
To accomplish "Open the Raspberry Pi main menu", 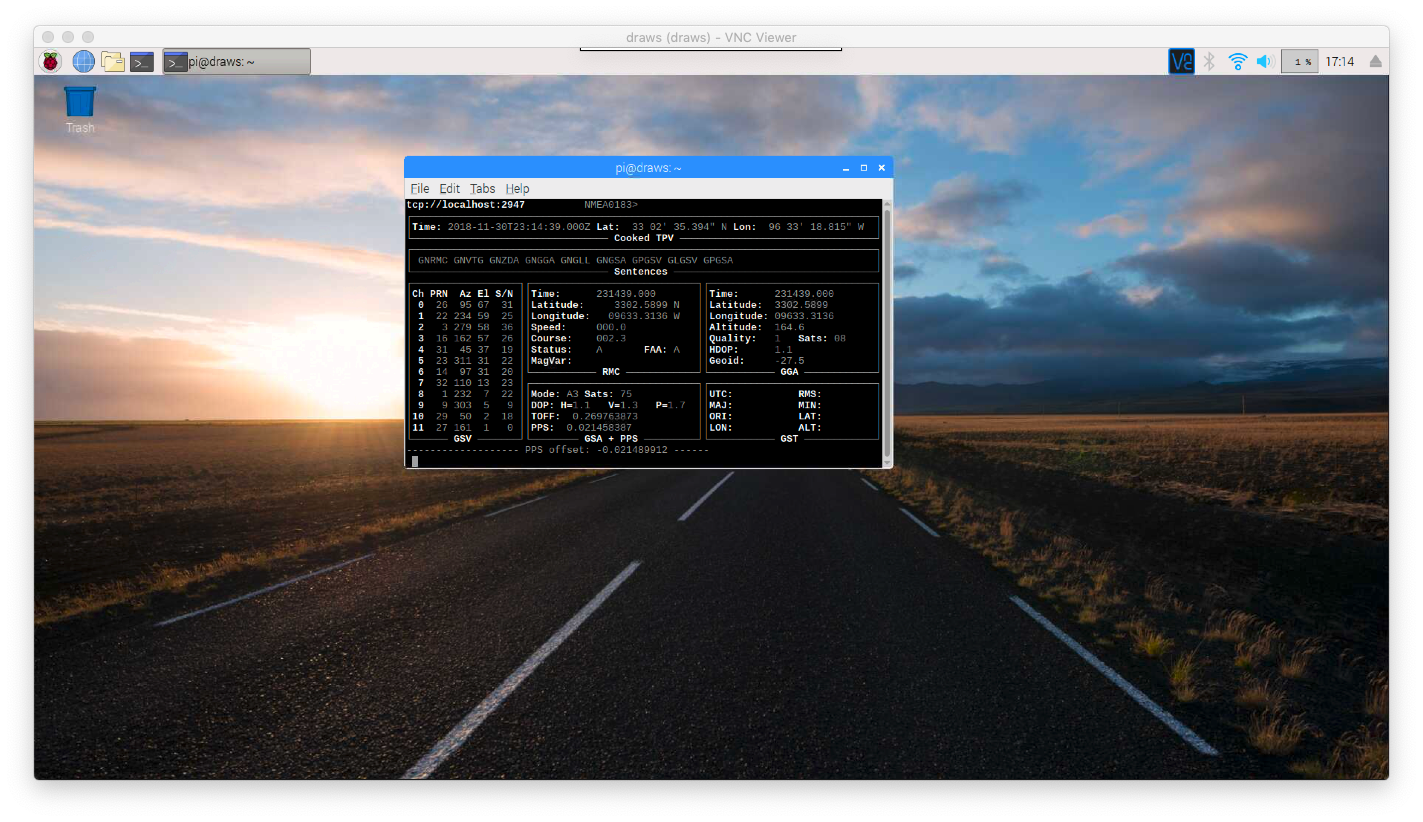I will pos(50,62).
